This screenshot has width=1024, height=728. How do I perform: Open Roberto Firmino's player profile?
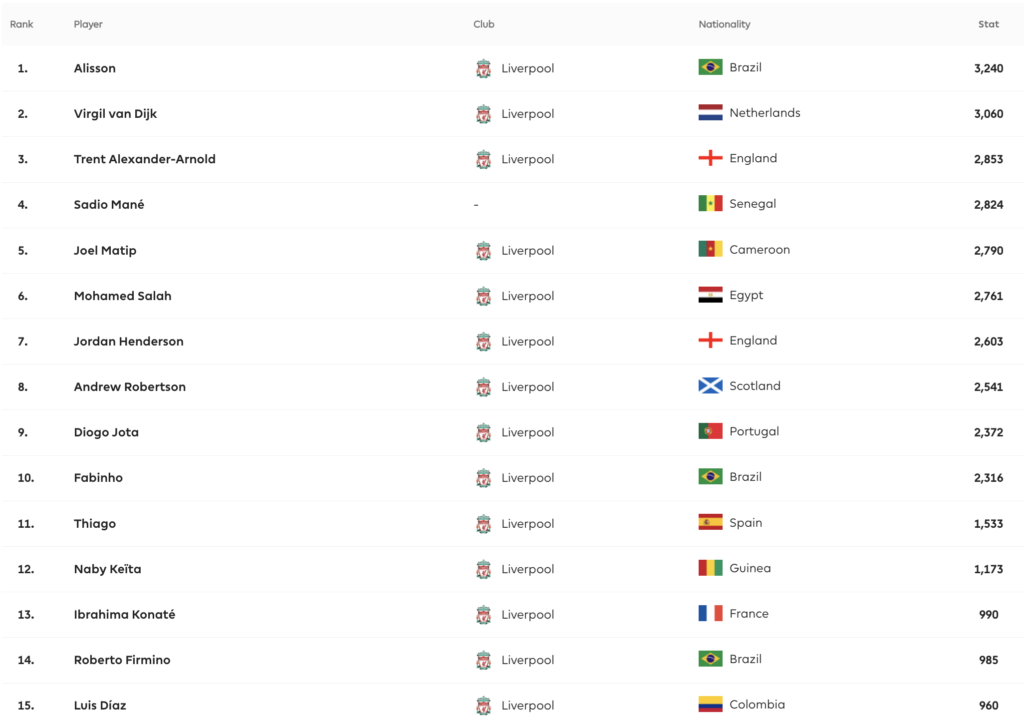click(x=122, y=660)
